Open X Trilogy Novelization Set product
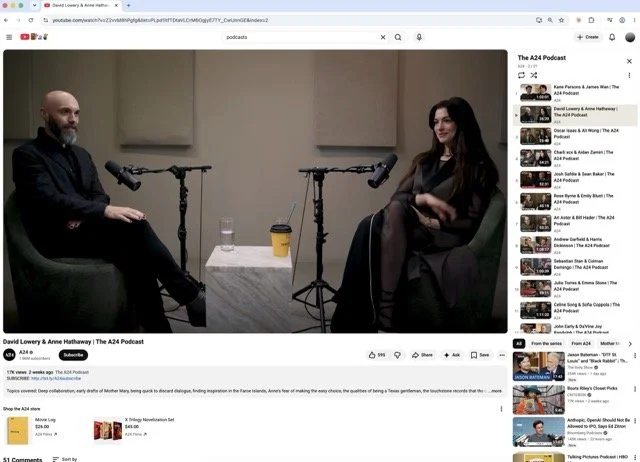This screenshot has height=462, width=640. tap(134, 429)
